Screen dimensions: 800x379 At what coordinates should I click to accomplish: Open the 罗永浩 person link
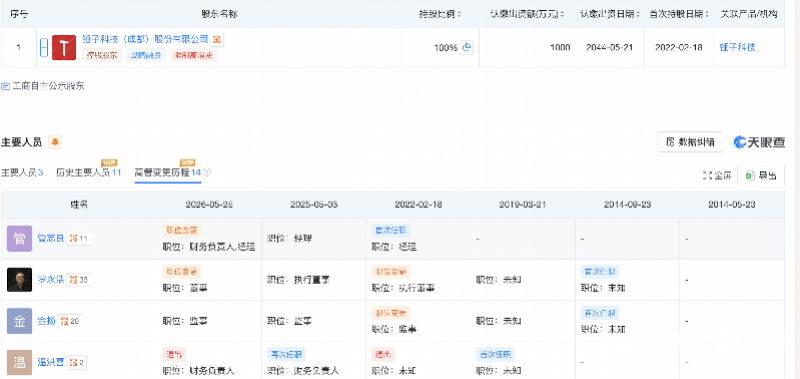click(51, 280)
